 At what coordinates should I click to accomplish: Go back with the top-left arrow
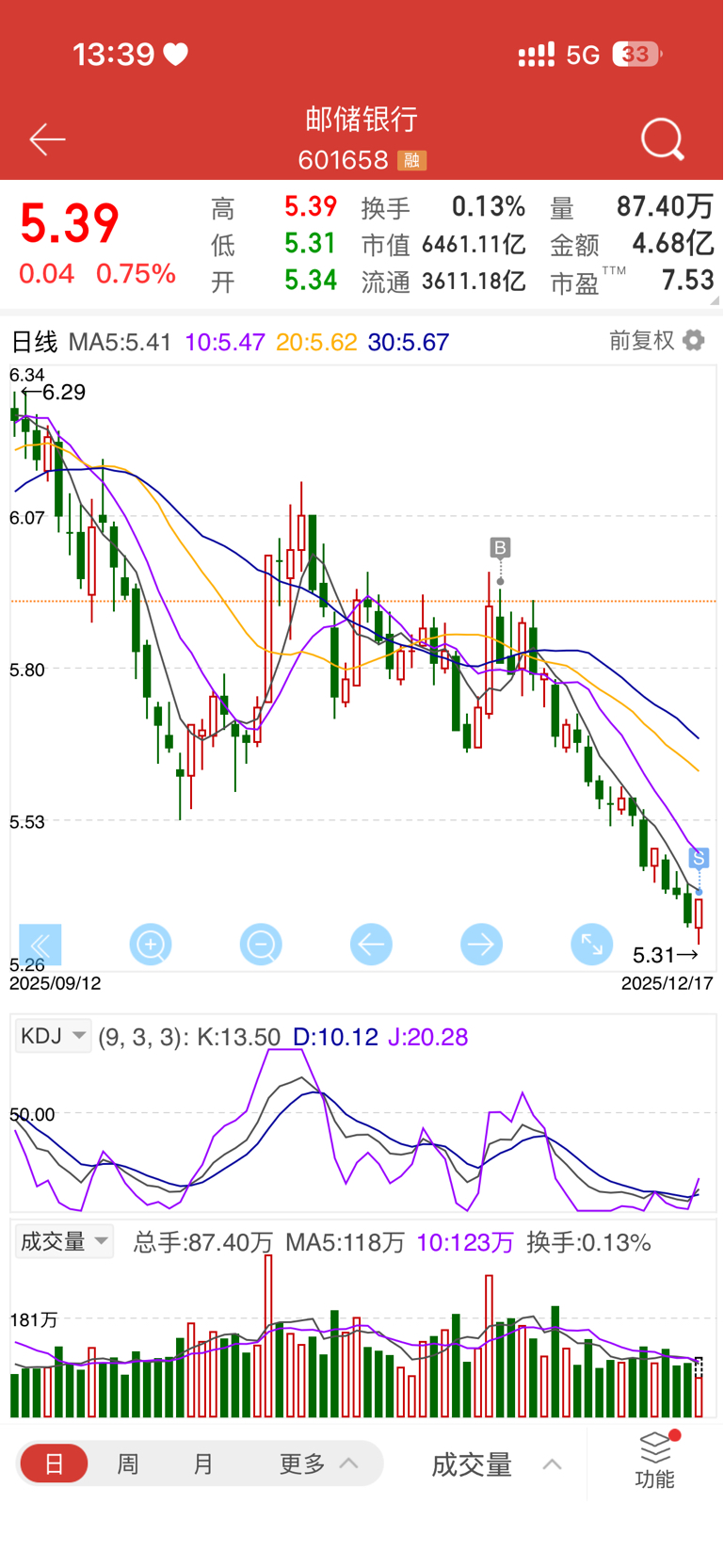(x=47, y=139)
